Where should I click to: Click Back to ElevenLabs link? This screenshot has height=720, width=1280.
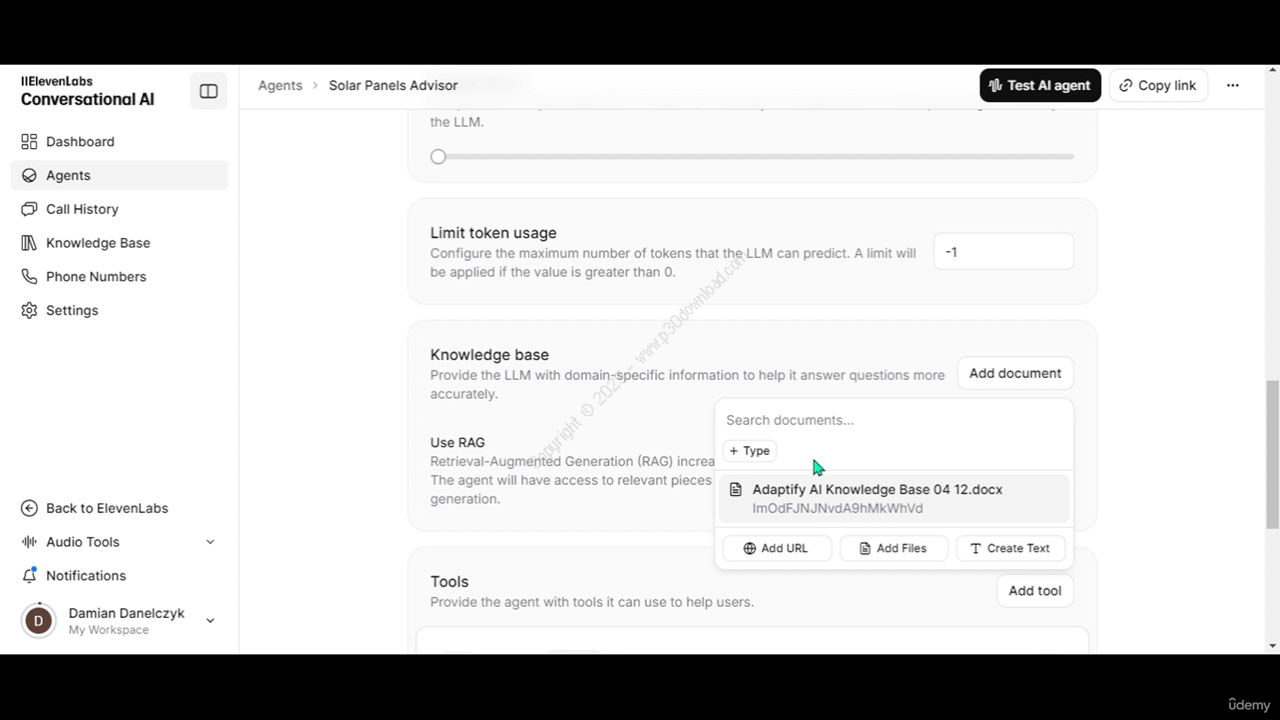tap(119, 508)
